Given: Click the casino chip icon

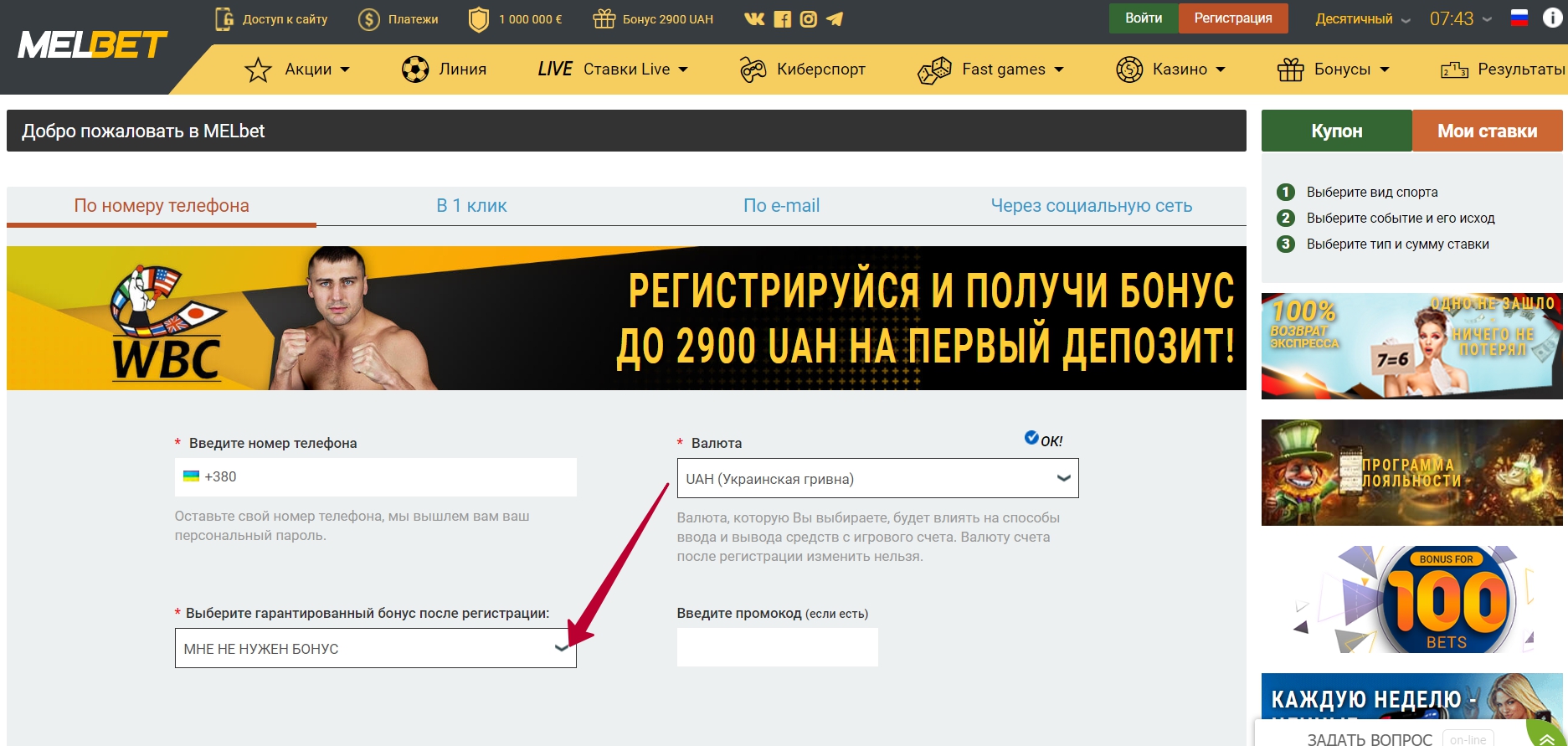Looking at the screenshot, I should 1129,69.
